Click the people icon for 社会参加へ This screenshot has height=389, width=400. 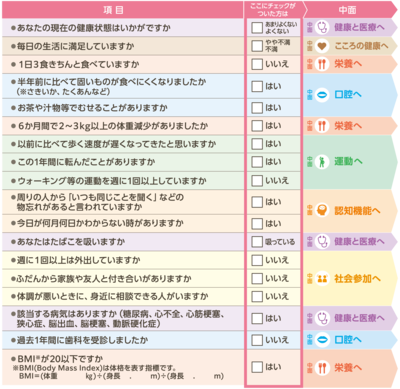point(322,279)
